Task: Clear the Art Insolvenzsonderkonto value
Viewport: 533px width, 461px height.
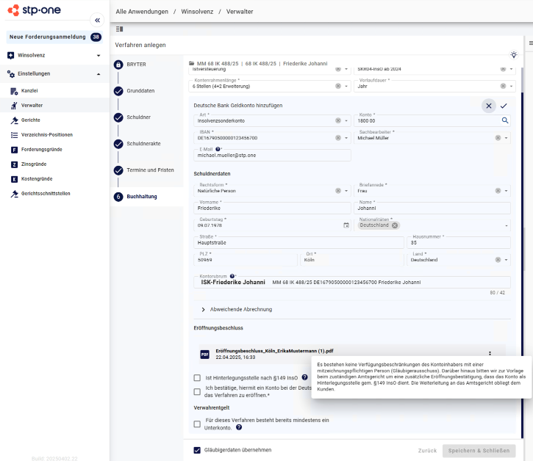Action: 338,120
